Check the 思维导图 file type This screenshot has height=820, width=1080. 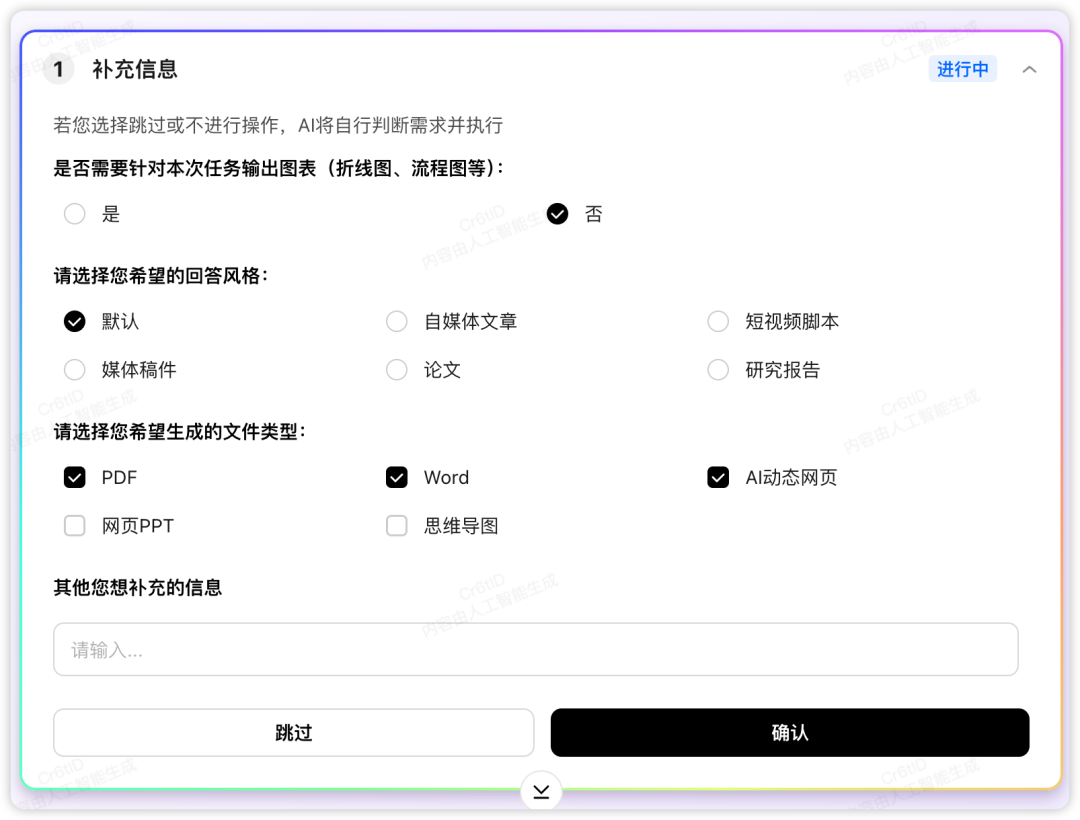[x=397, y=526]
